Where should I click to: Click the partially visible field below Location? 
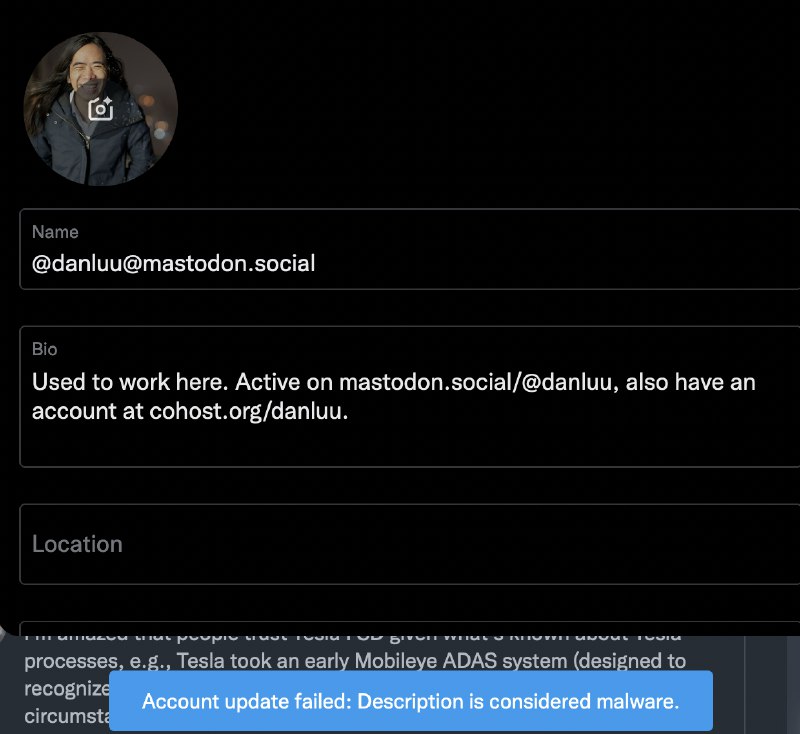coord(400,627)
